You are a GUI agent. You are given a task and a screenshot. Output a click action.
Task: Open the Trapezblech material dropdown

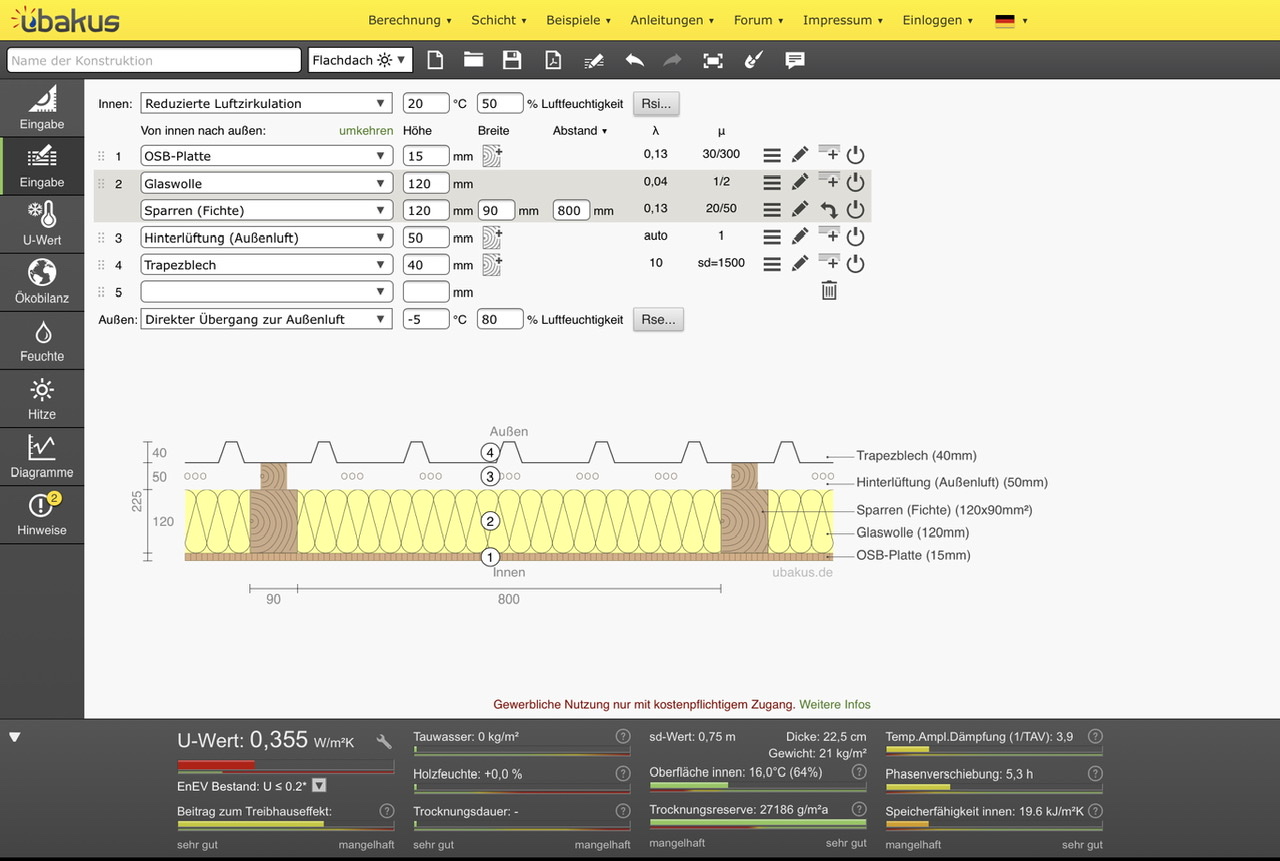[266, 265]
